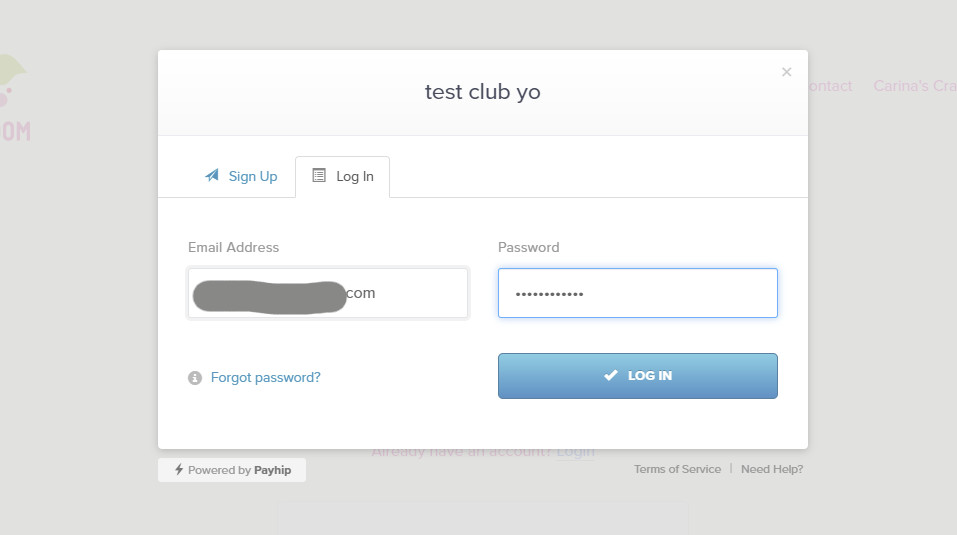
Task: Click the test club yo title
Action: pyautogui.click(x=483, y=92)
